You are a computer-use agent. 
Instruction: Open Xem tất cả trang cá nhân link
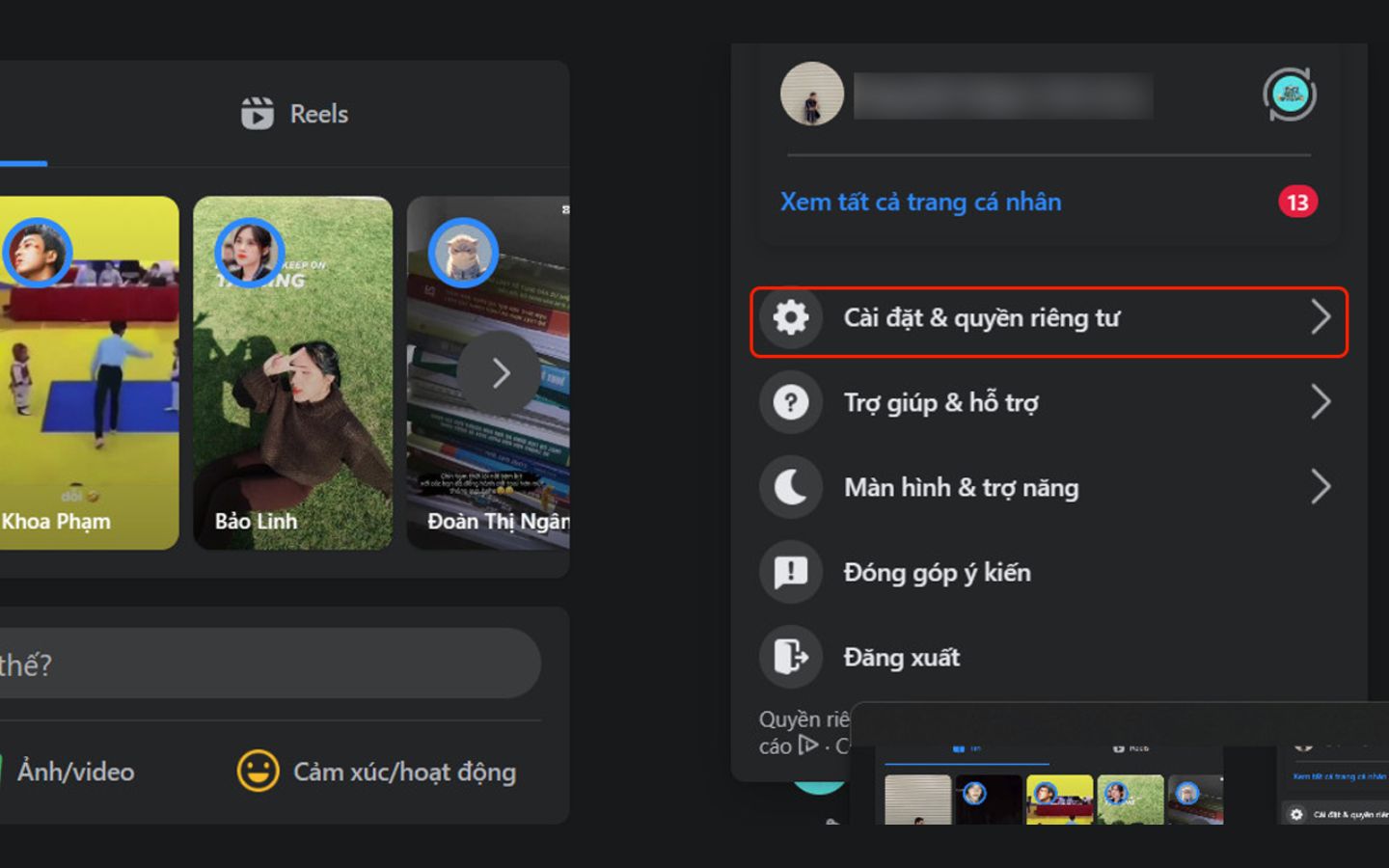pos(920,202)
